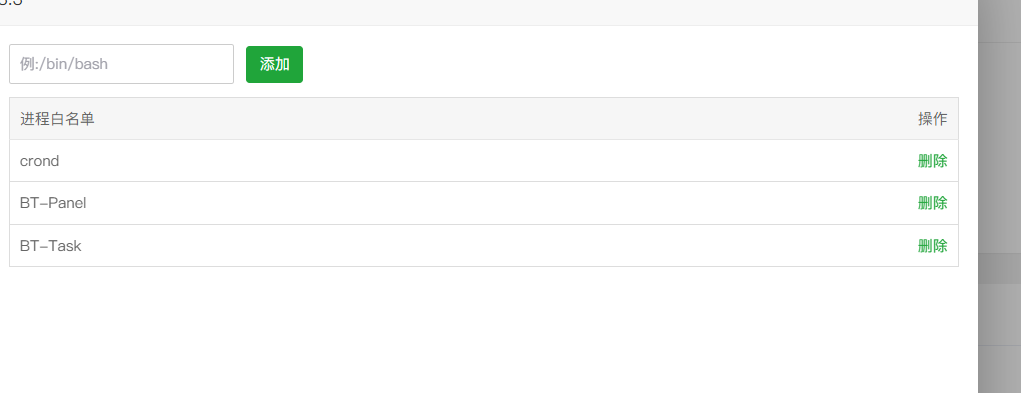Focus the 例:/bin/bash input field

(121, 64)
